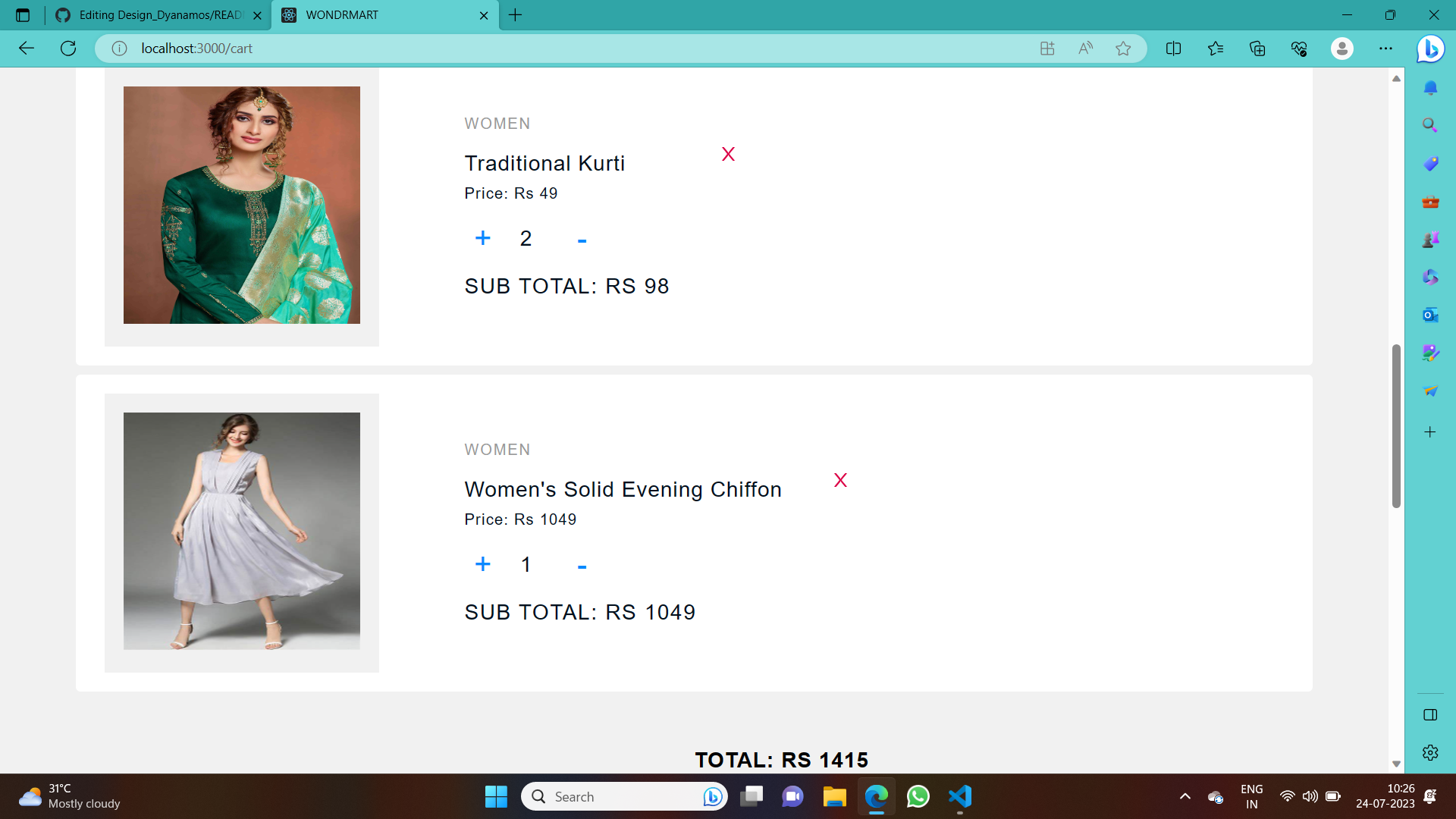Open Outlook from Edge sidebar
The height and width of the screenshot is (819, 1456).
tap(1430, 315)
